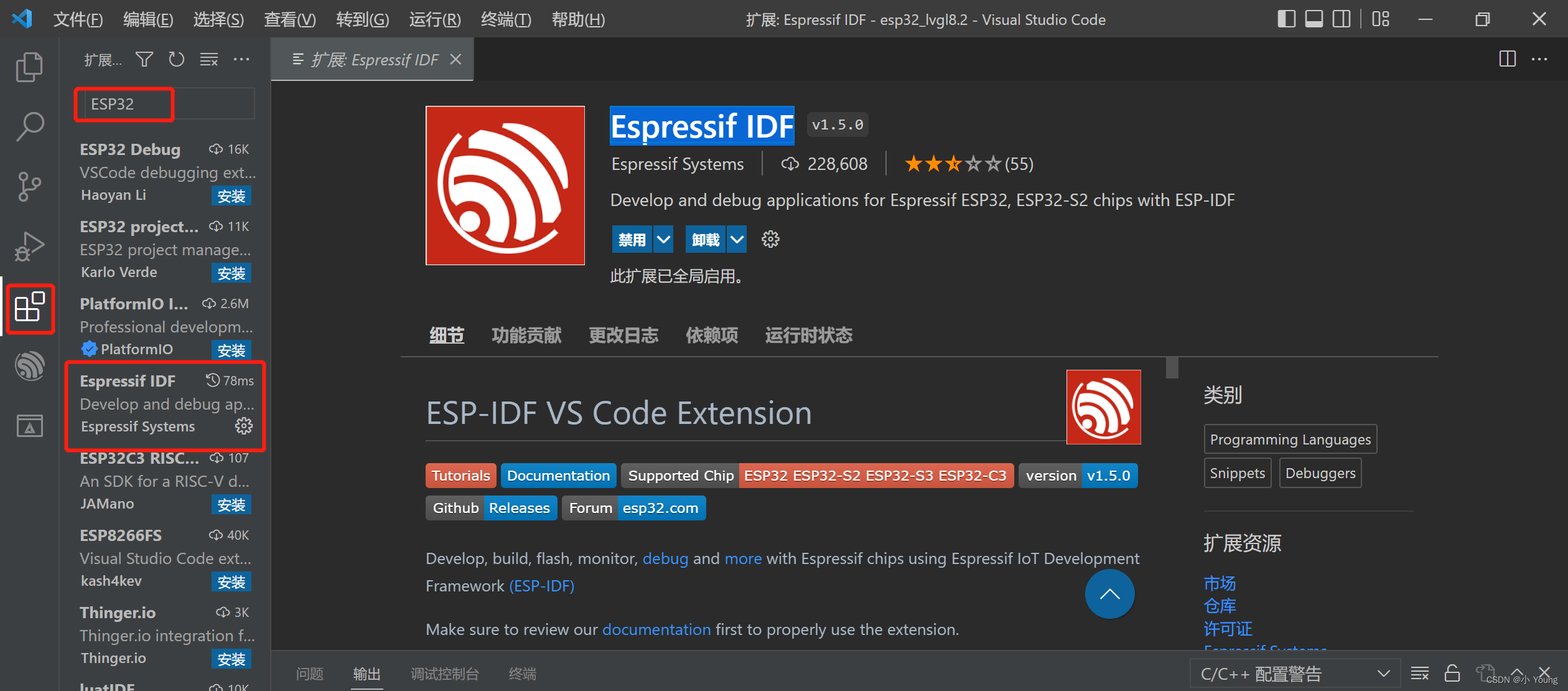Open the C/C++ 配置警告 output channel dropdown

(1294, 674)
